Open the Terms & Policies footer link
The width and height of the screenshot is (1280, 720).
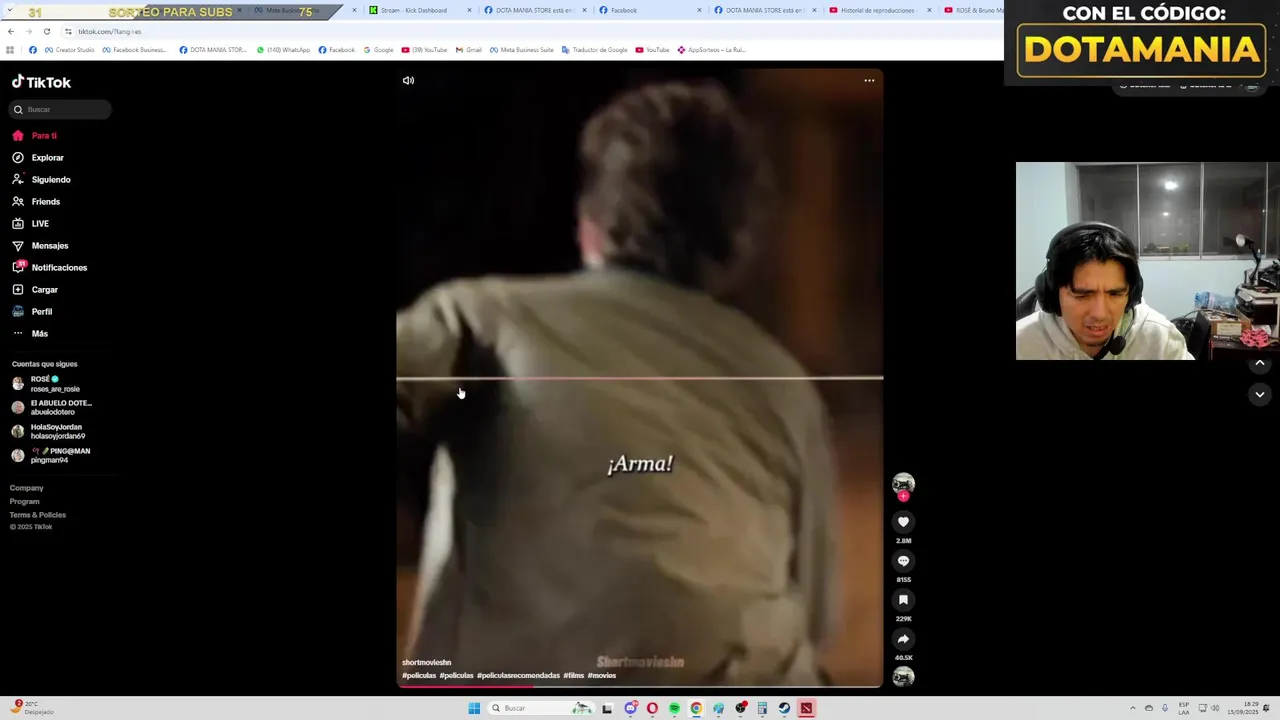37,515
